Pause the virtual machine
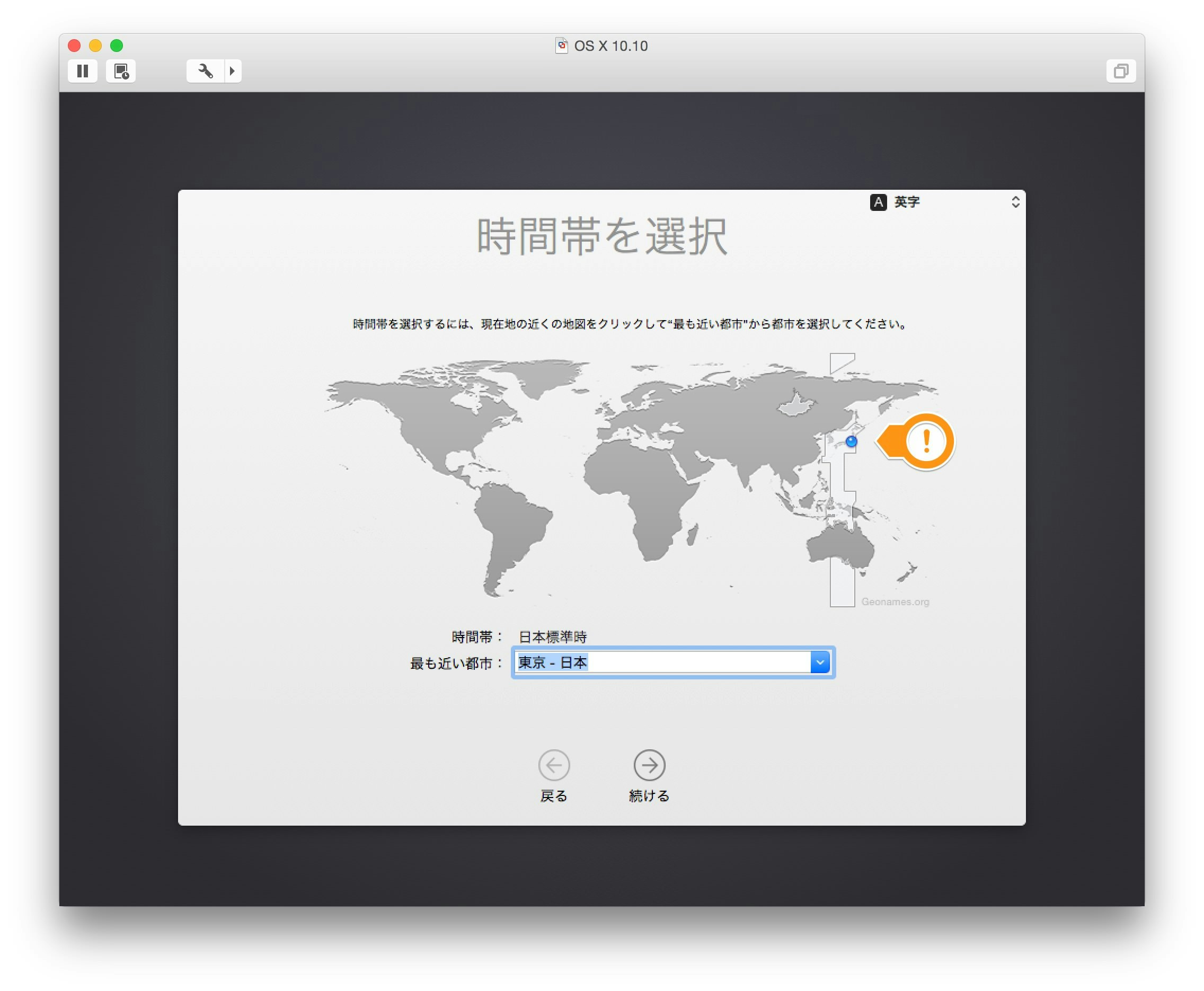Image resolution: width=1204 pixels, height=991 pixels. pos(83,71)
